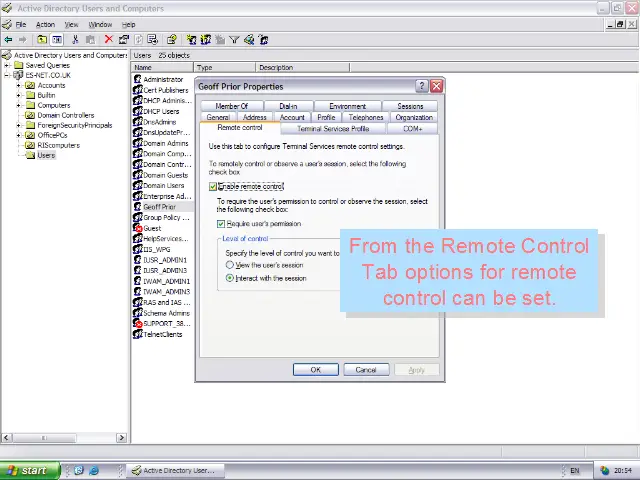Screen dimensions: 640x480
Task: Collapse the ES-NET.CO.UK domain node
Action: (6, 75)
